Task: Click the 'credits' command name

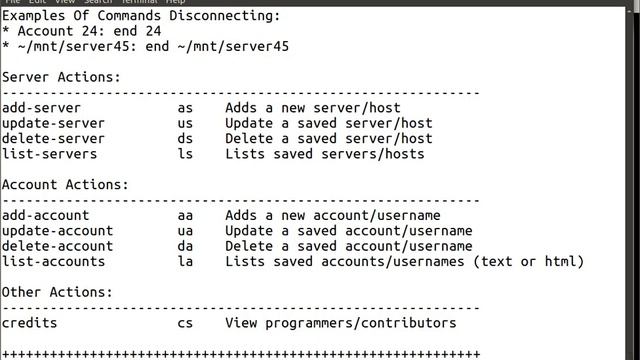Action: 29,323
